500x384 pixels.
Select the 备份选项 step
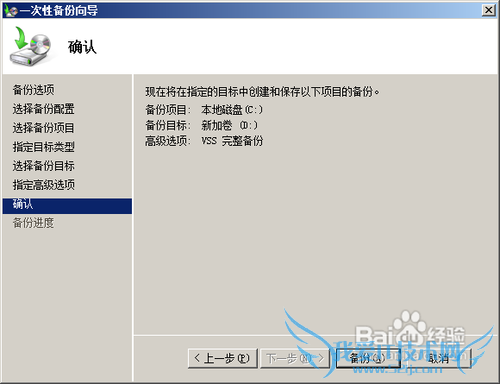pyautogui.click(x=33, y=90)
